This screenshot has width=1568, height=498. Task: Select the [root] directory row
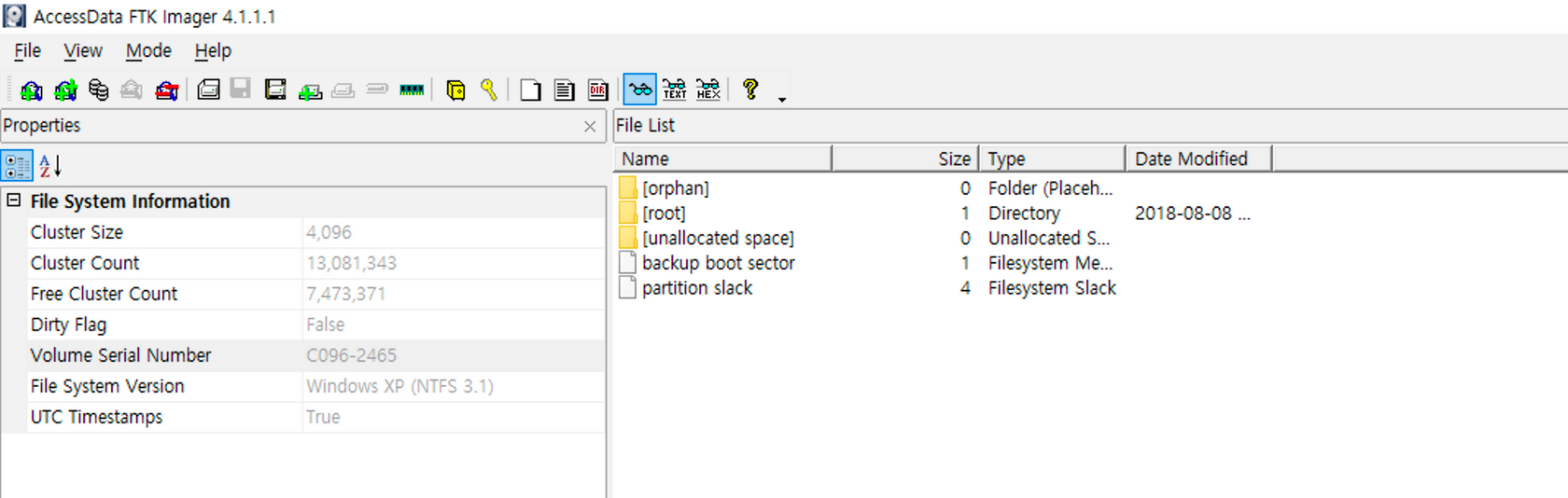(664, 214)
